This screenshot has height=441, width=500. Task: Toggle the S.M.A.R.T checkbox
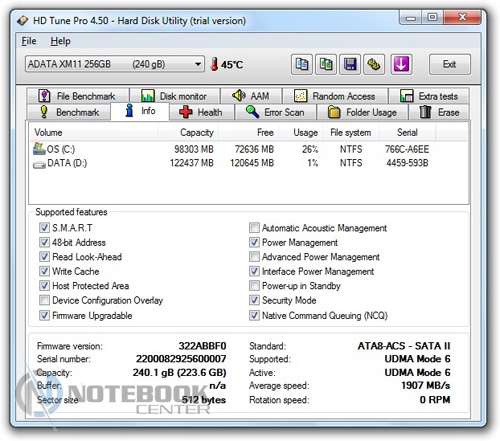44,228
